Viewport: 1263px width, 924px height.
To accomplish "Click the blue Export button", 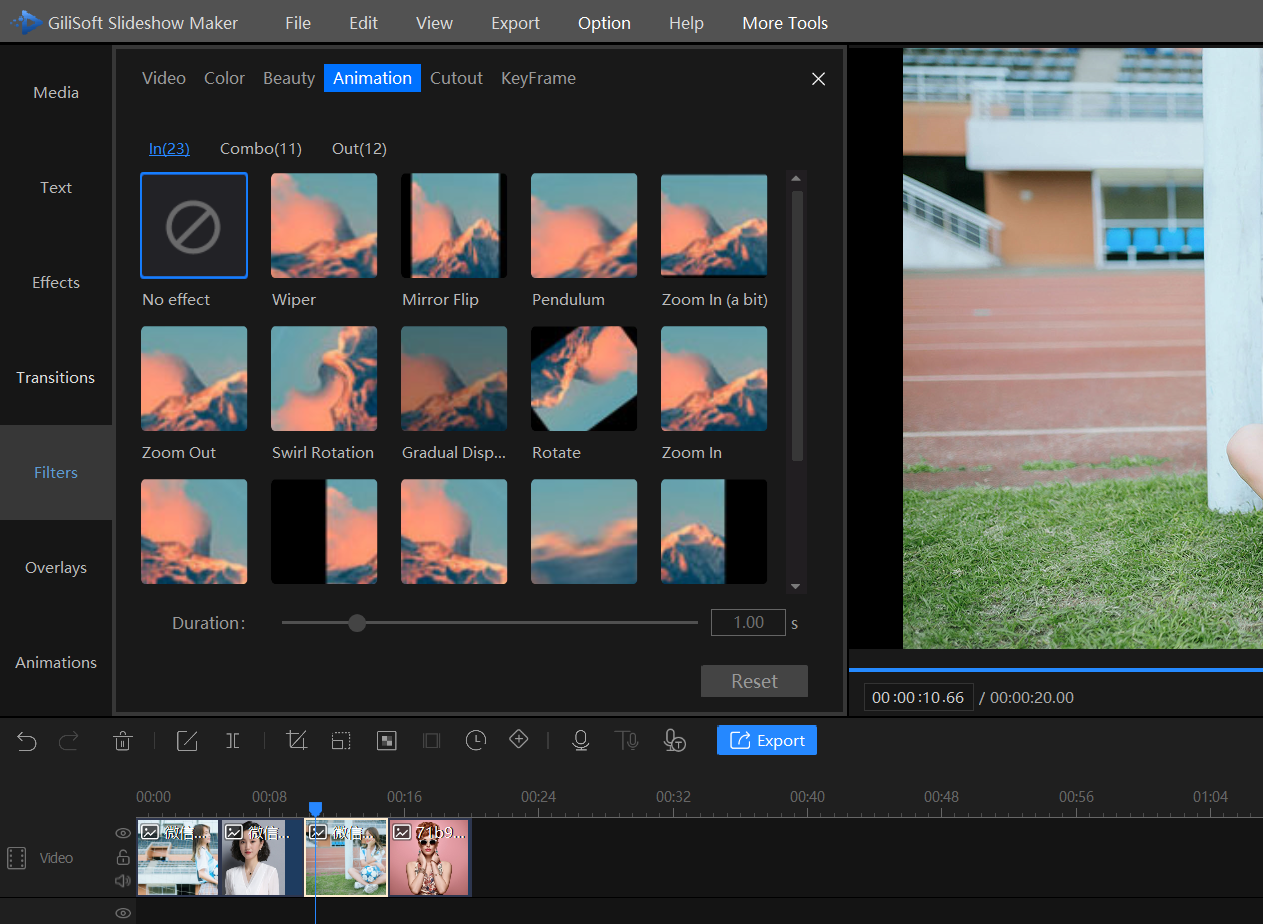I will click(767, 740).
